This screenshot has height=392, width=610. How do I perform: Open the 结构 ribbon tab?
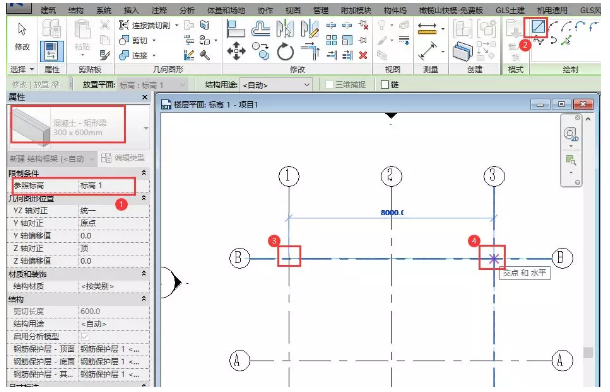pos(75,10)
